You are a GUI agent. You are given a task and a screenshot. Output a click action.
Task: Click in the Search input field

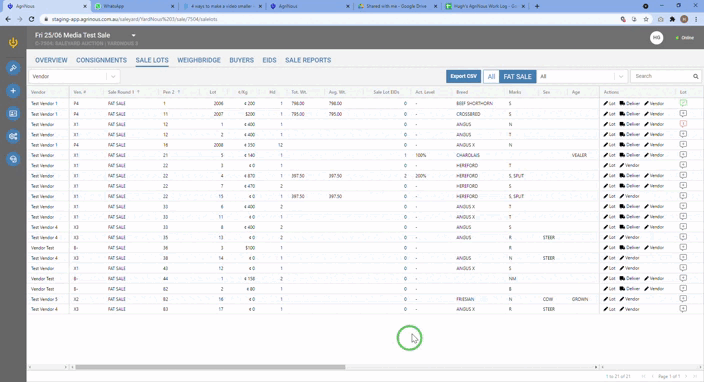coord(661,76)
